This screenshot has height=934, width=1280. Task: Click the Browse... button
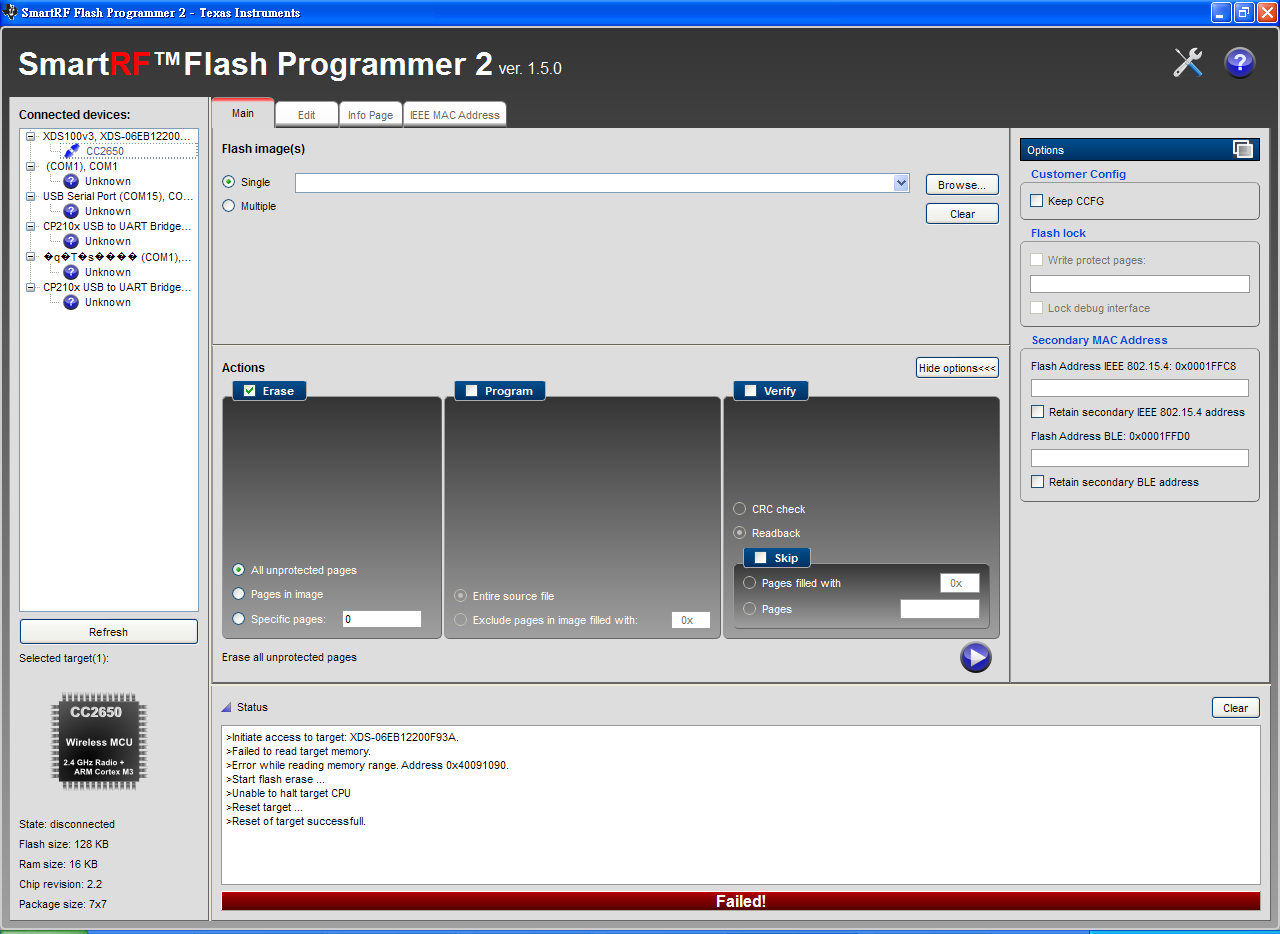click(x=962, y=185)
